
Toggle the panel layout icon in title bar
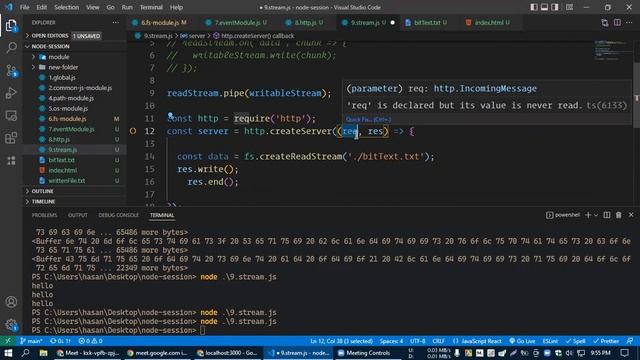click(544, 7)
